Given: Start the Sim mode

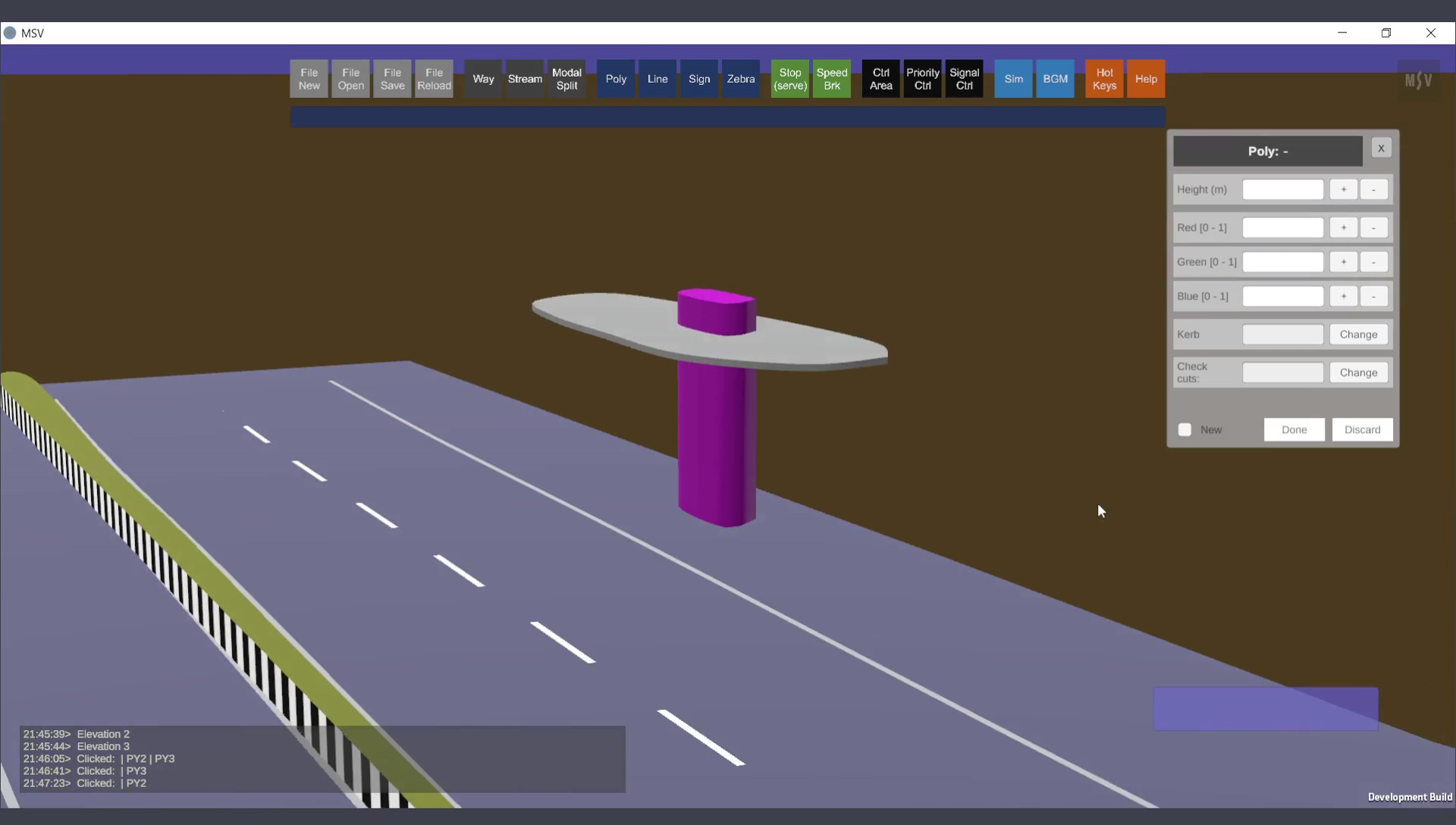Looking at the screenshot, I should (1013, 79).
